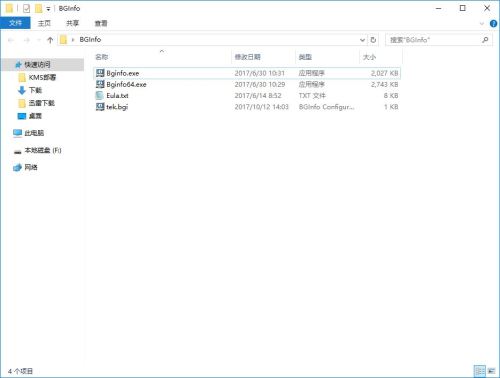Refresh the BGInfo folder
This screenshot has width=500, height=378.
click(373, 40)
